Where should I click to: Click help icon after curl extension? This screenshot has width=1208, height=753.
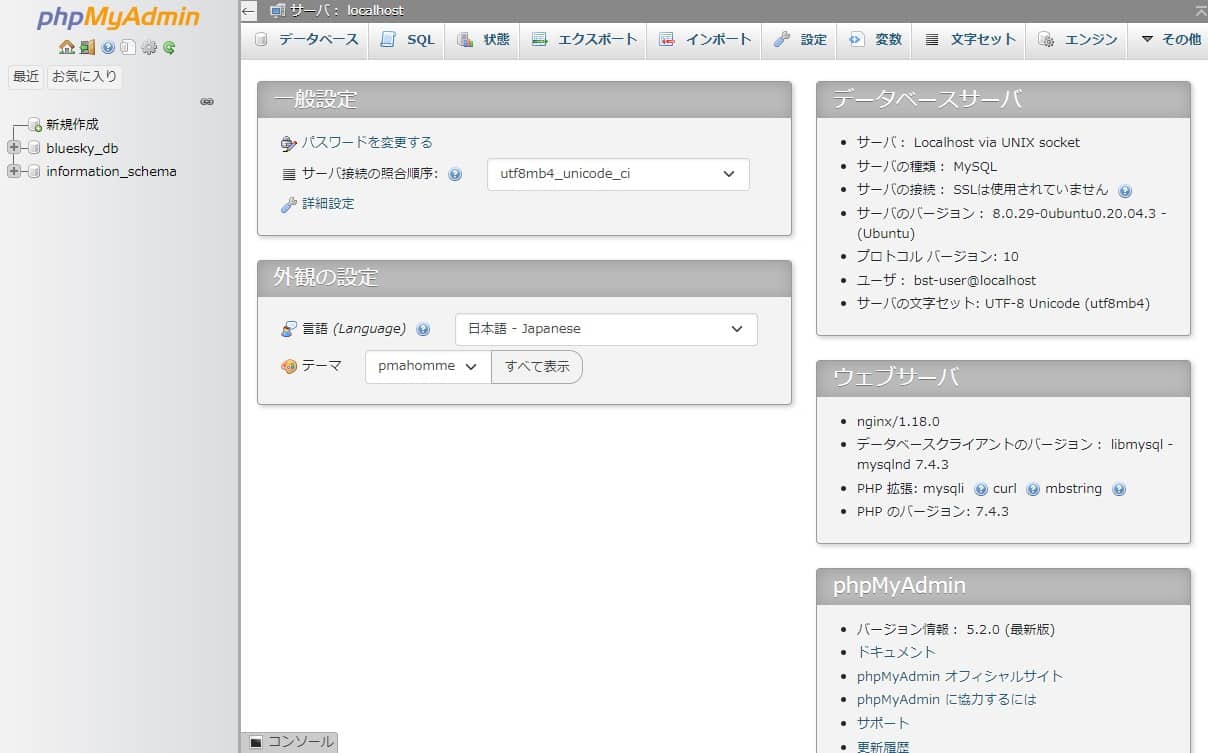[x=1033, y=489]
